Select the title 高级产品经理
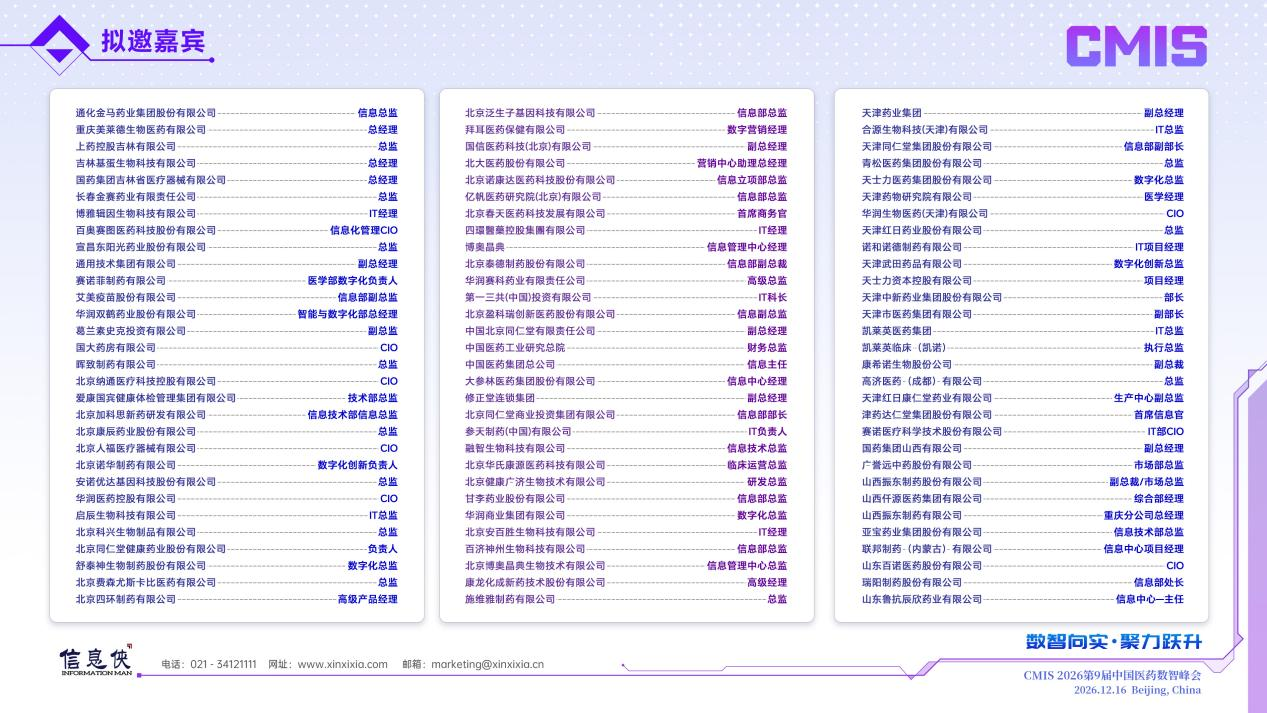 [367, 600]
